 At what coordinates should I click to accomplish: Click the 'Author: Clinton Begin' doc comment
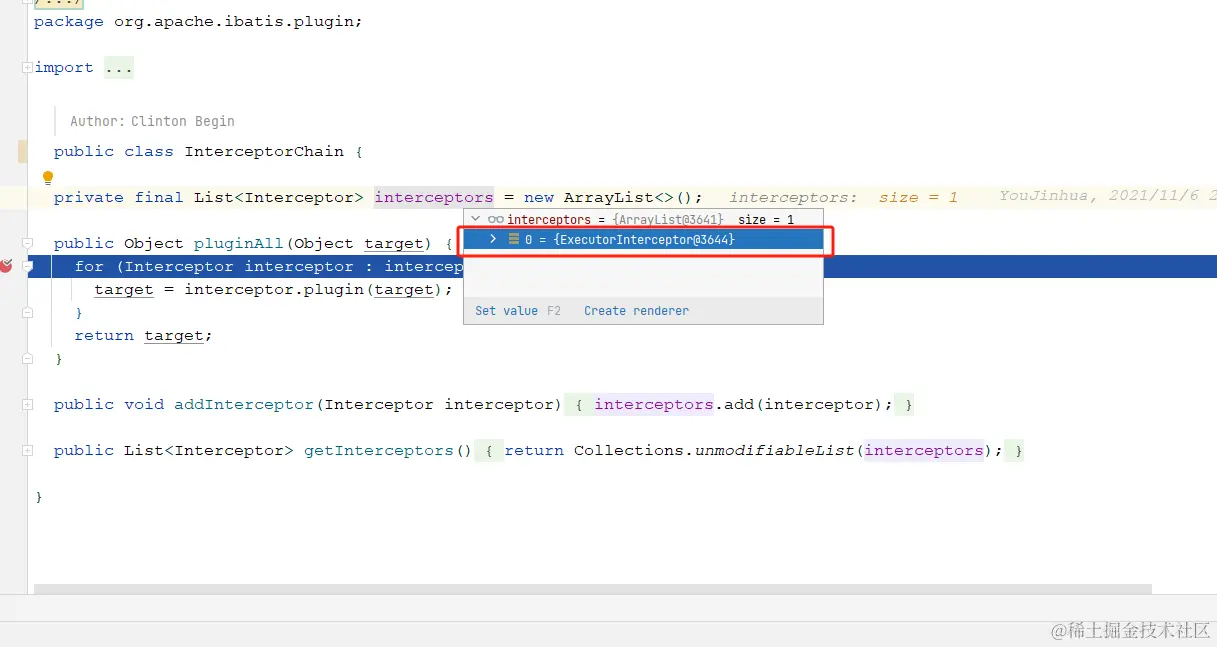pos(152,121)
